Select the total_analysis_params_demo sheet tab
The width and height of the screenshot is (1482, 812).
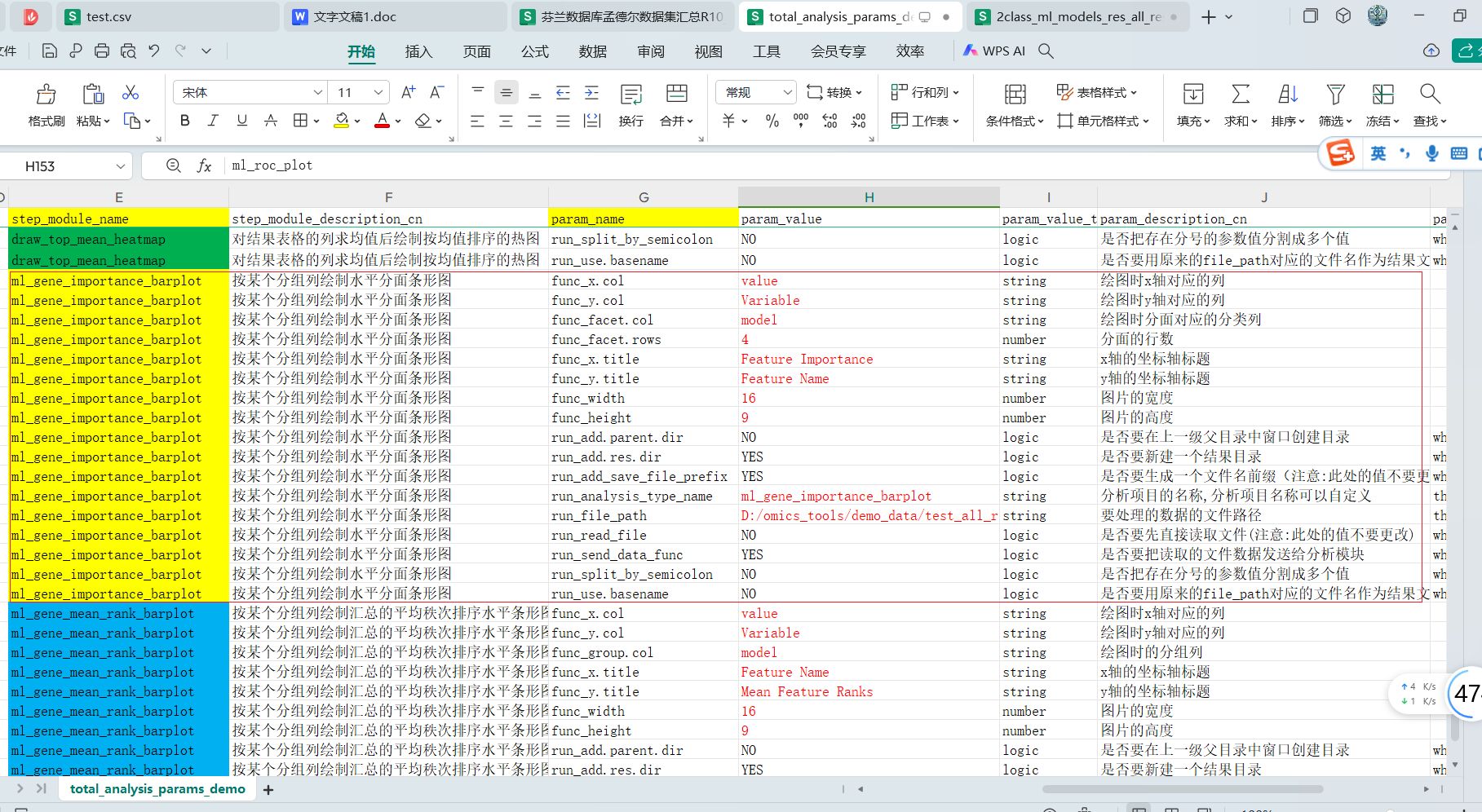tap(157, 788)
